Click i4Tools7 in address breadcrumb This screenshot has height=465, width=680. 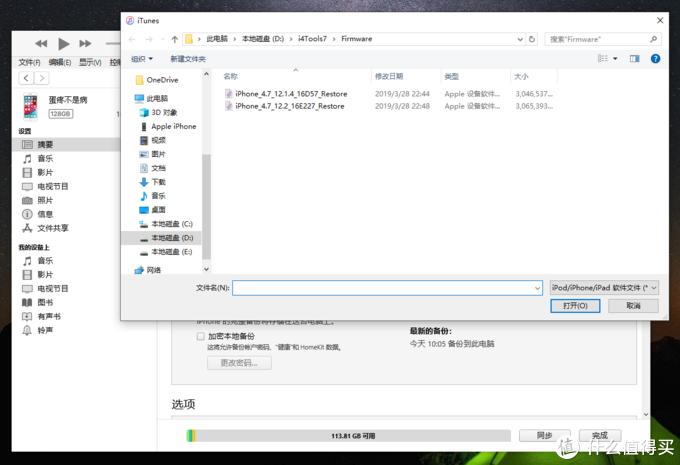(312, 39)
